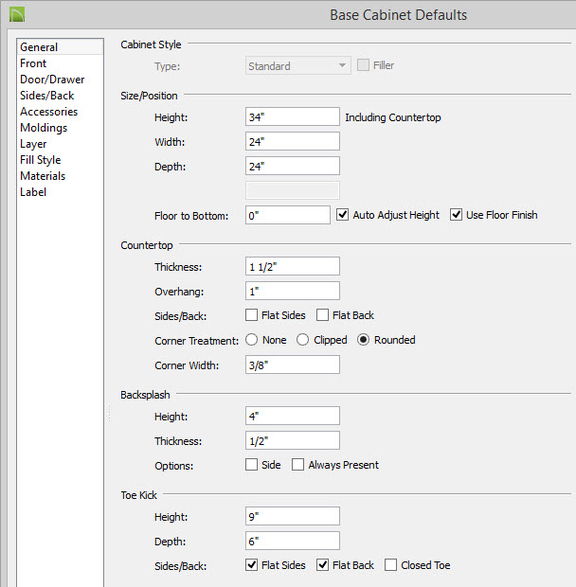Select the Clipped corner treatment
This screenshot has width=576, height=587.
pyautogui.click(x=302, y=340)
